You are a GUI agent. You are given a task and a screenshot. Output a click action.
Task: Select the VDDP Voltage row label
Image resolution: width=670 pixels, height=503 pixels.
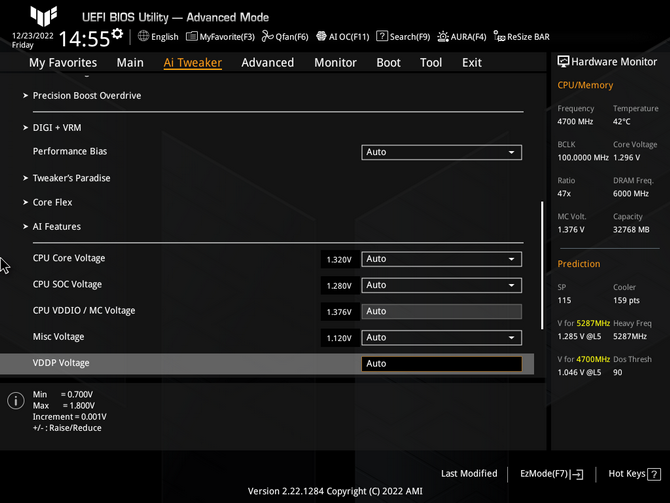coord(61,363)
